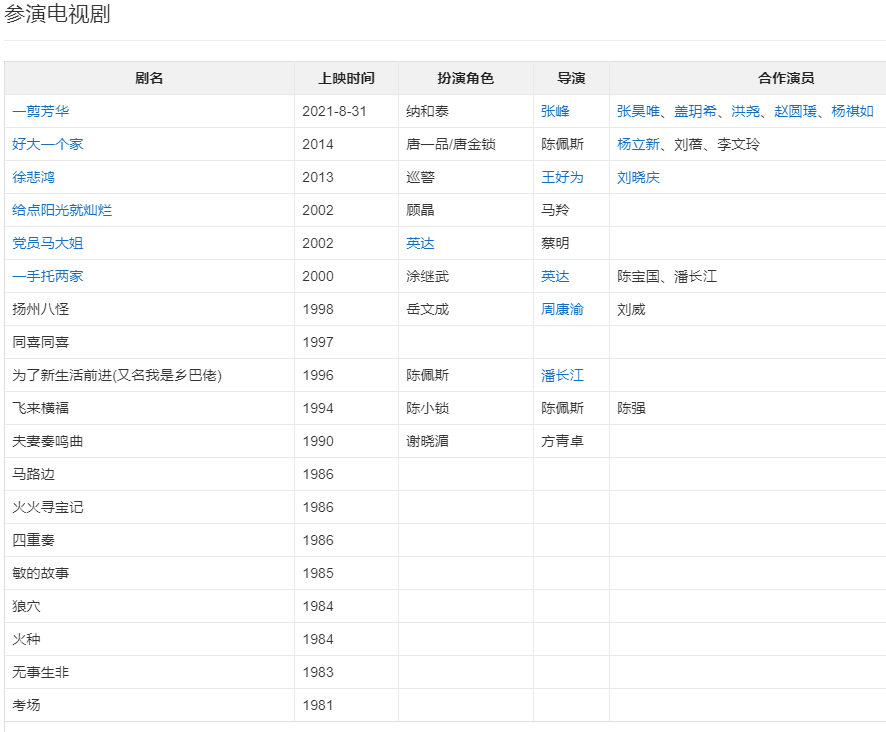Select the role 谢晓湄
This screenshot has width=886, height=732.
pyautogui.click(x=427, y=441)
